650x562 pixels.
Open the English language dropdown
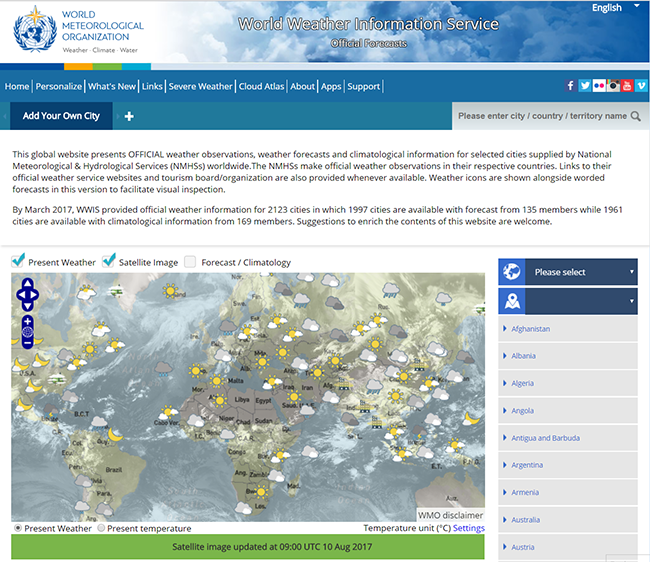(x=615, y=7)
